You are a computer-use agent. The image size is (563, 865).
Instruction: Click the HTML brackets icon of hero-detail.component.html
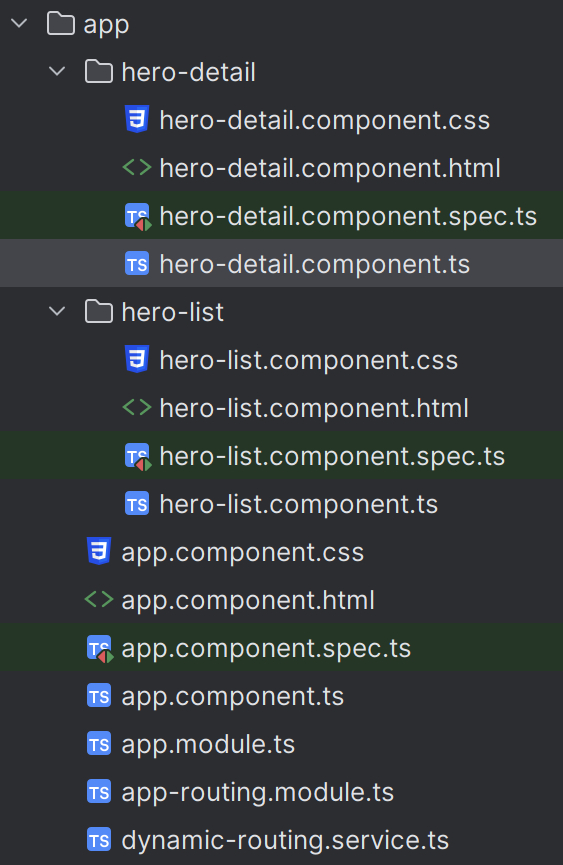pos(137,168)
